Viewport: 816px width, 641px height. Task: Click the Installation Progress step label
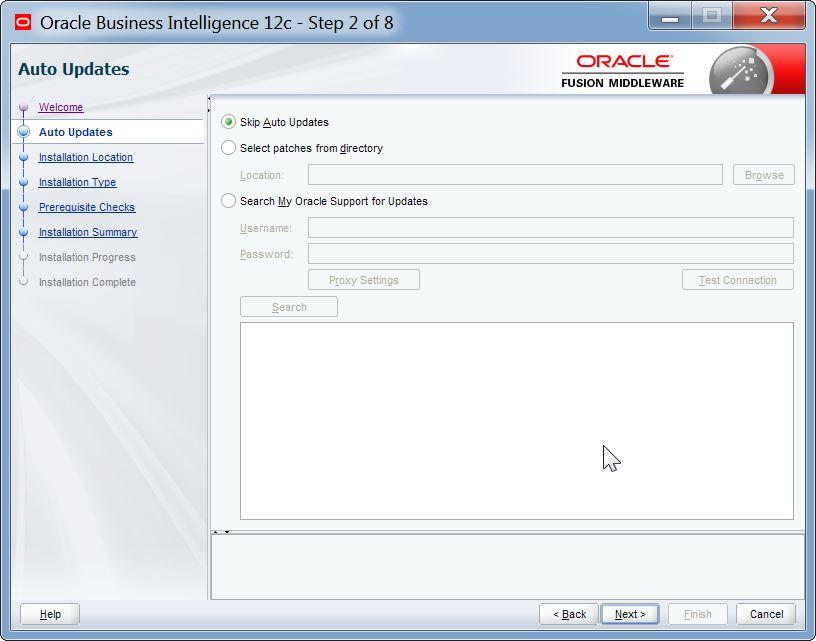point(87,257)
